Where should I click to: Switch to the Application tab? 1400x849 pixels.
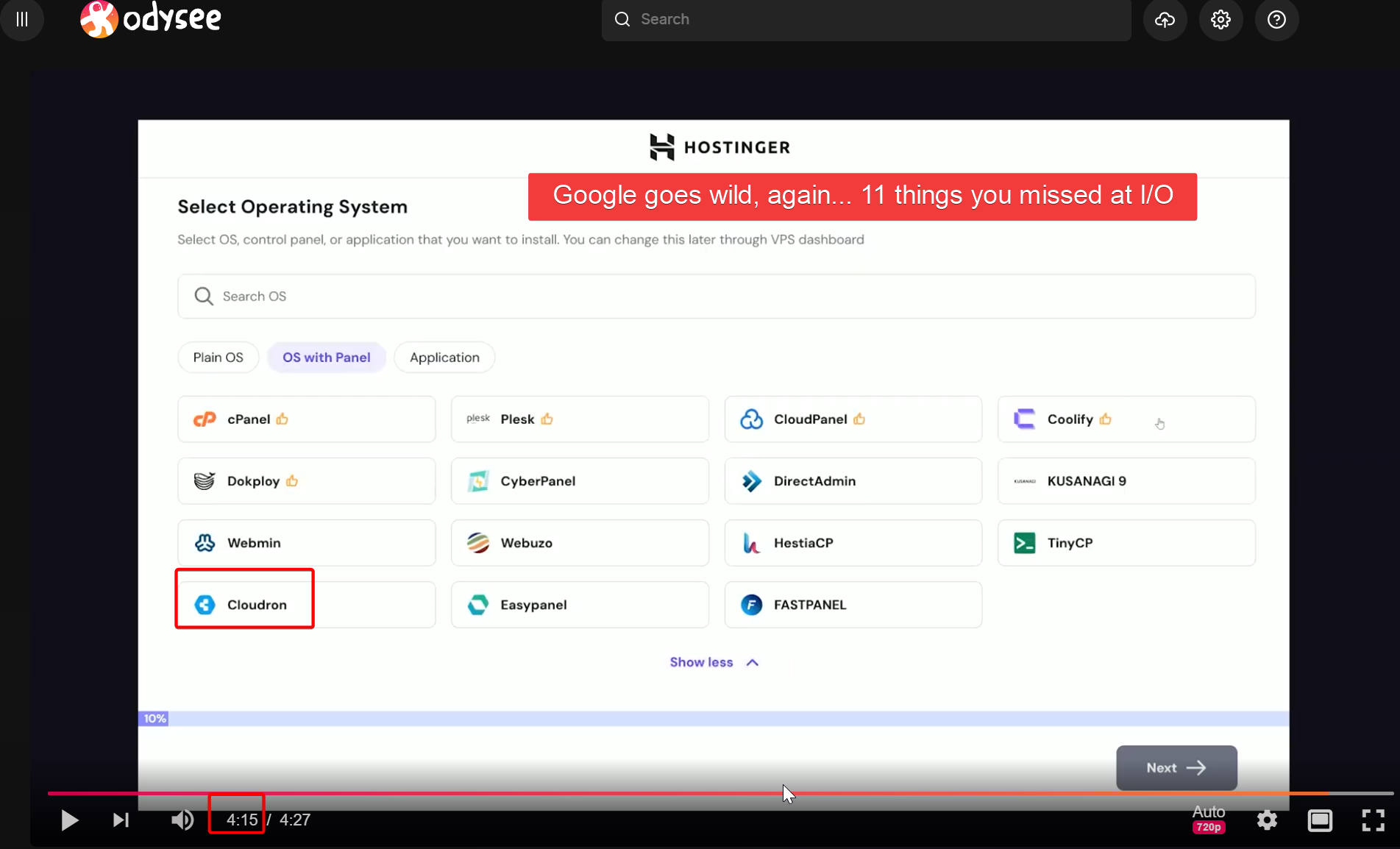(x=444, y=358)
